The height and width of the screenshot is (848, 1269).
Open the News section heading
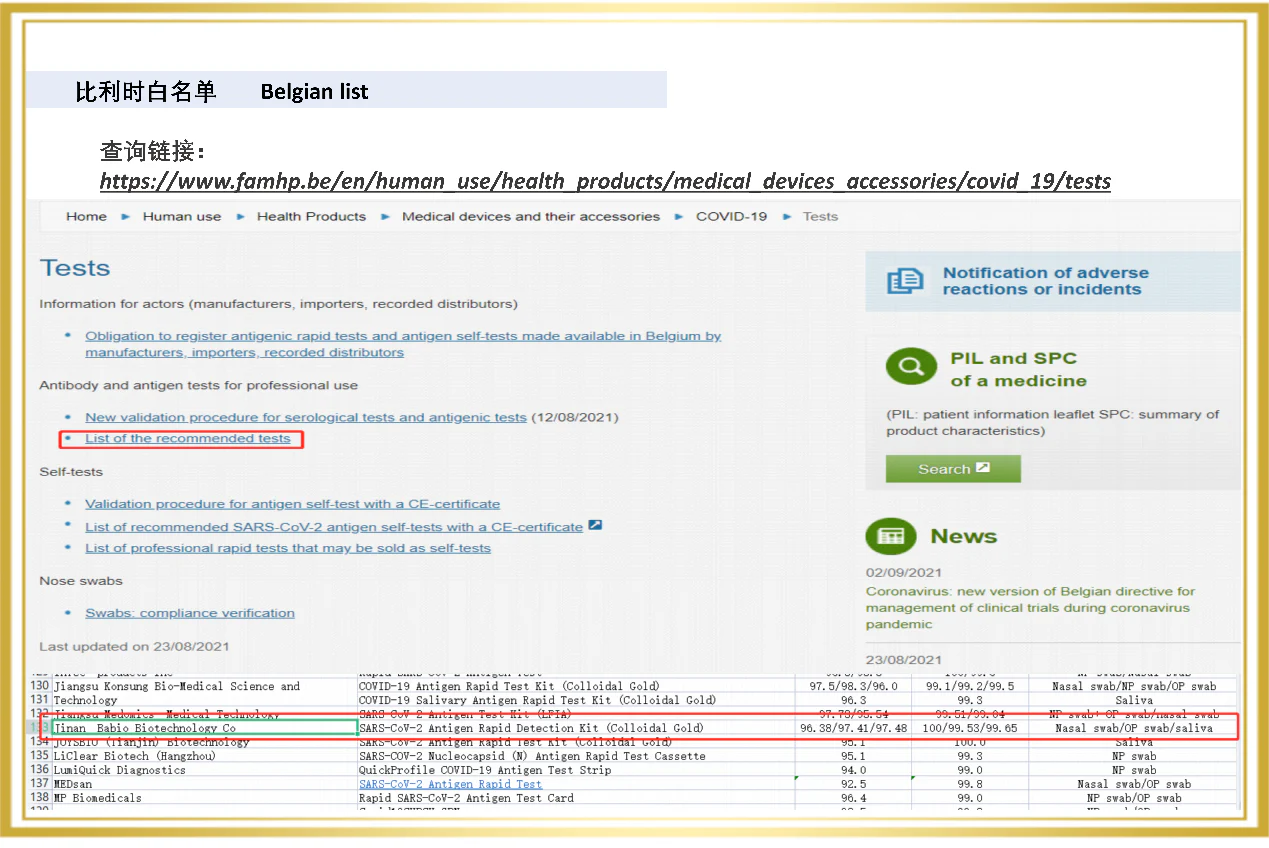[963, 536]
